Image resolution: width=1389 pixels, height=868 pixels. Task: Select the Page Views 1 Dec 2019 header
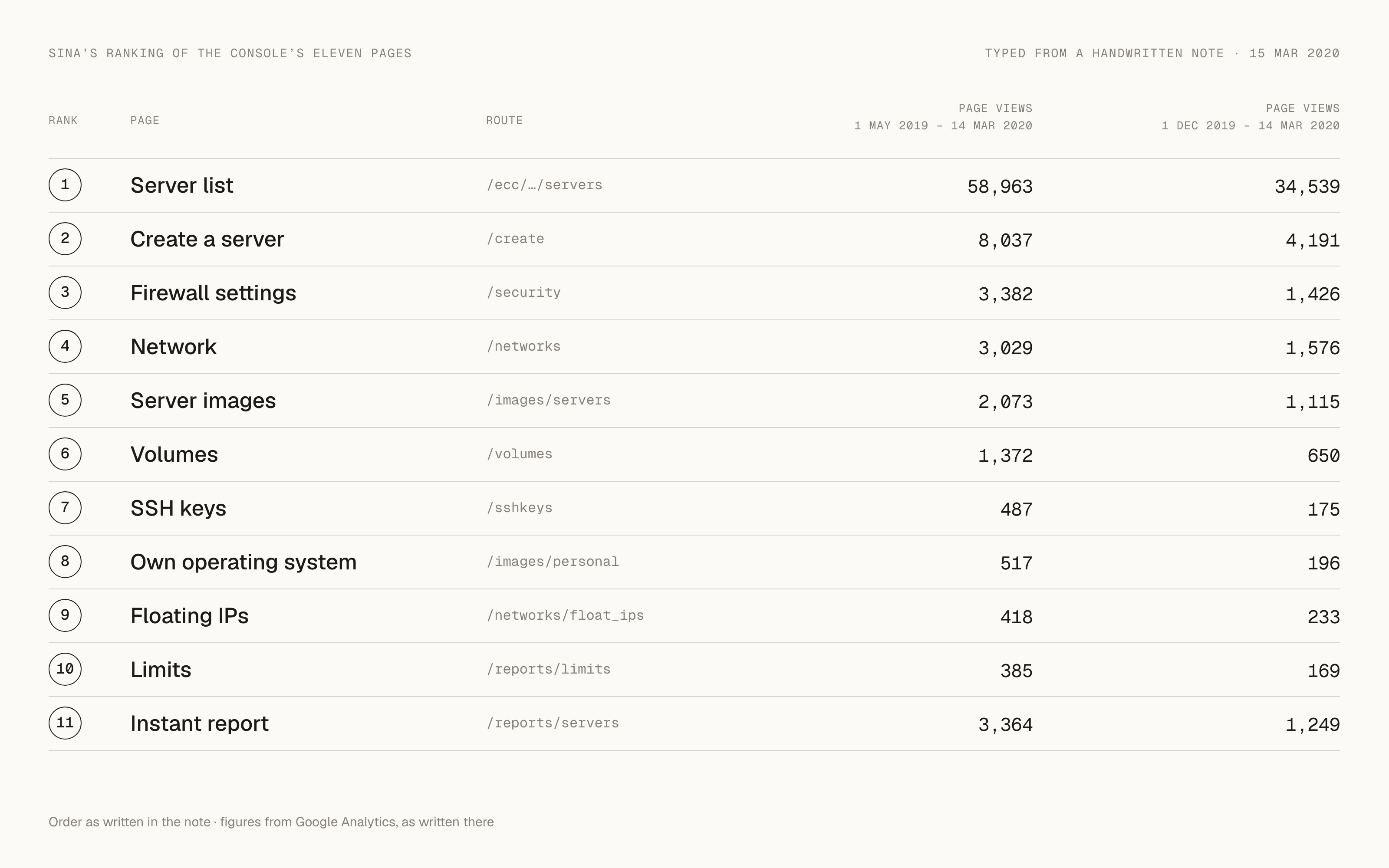1251,117
